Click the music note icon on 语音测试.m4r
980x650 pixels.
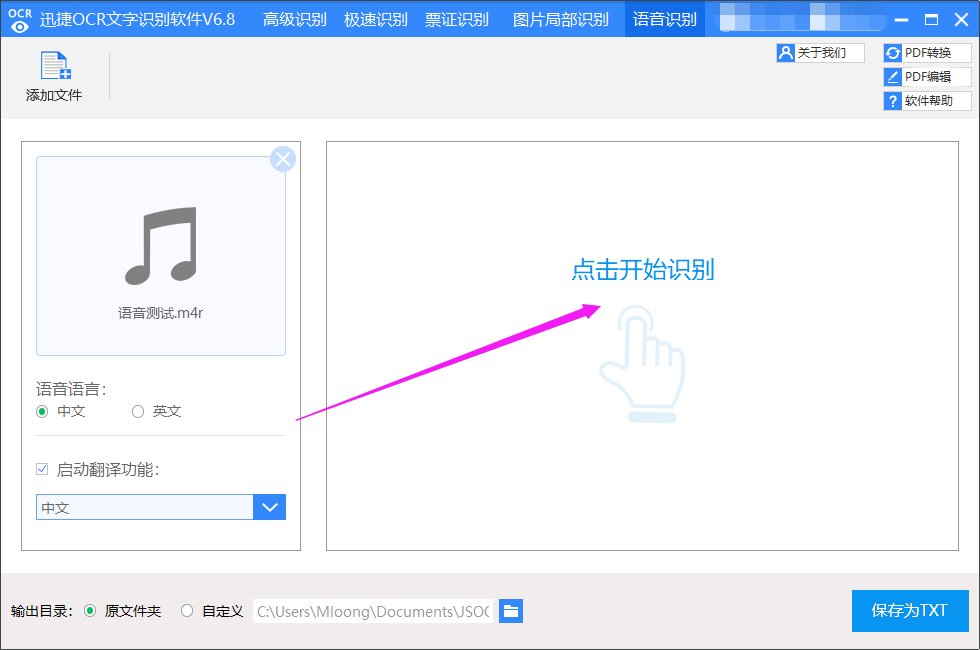pyautogui.click(x=160, y=245)
